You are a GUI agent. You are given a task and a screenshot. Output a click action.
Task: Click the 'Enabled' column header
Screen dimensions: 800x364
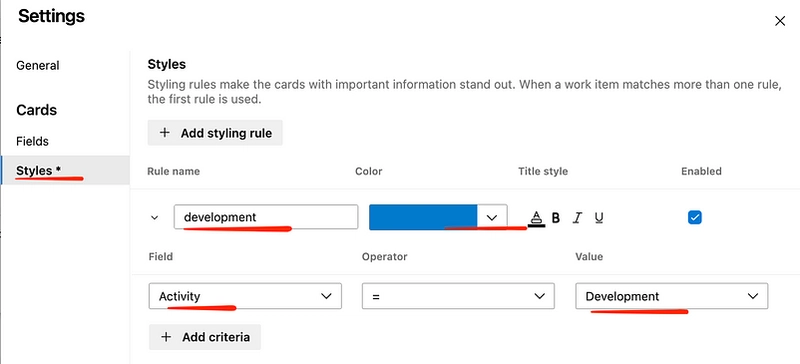pos(701,172)
